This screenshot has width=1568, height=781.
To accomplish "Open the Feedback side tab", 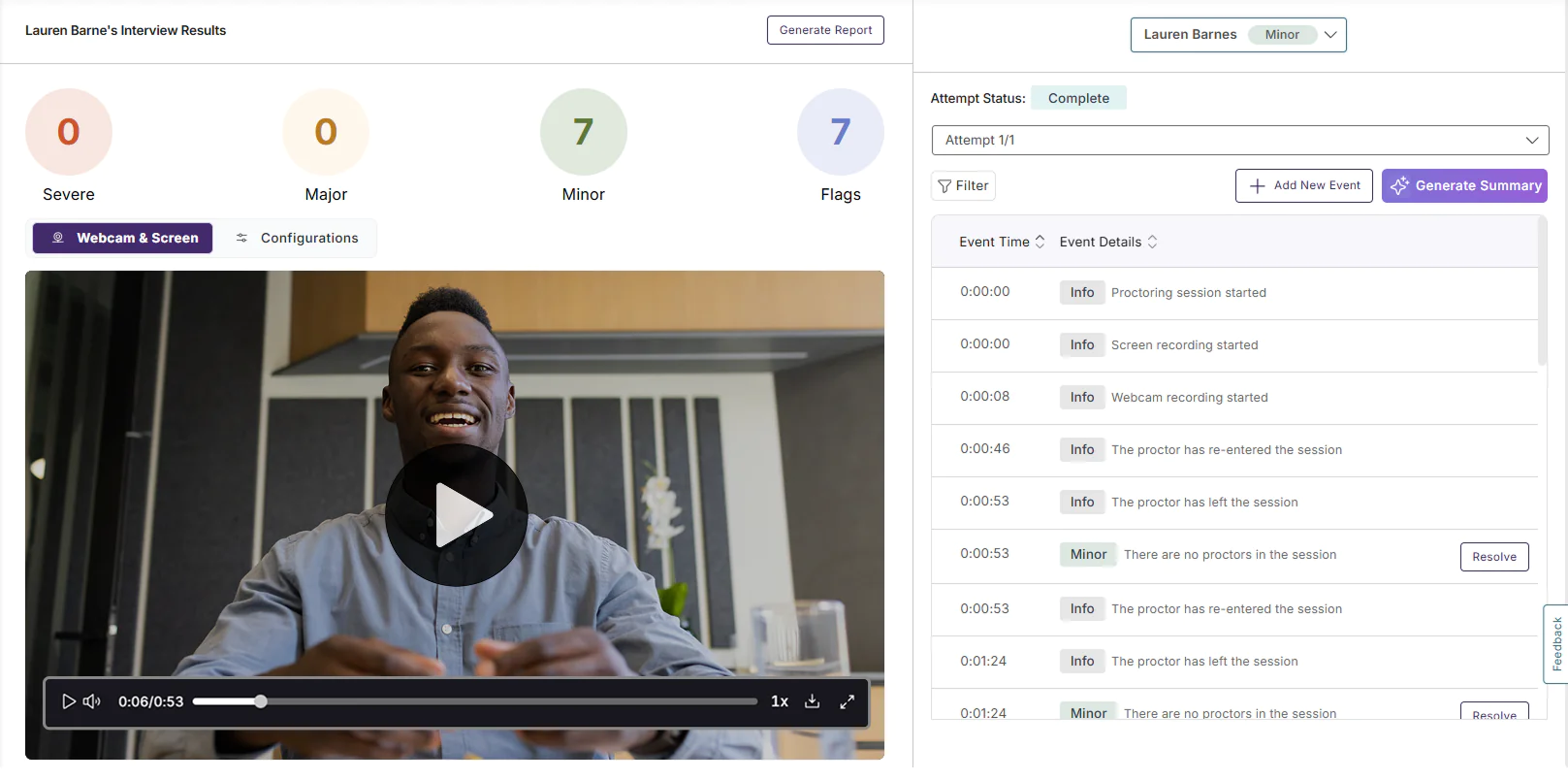I will 1555,644.
